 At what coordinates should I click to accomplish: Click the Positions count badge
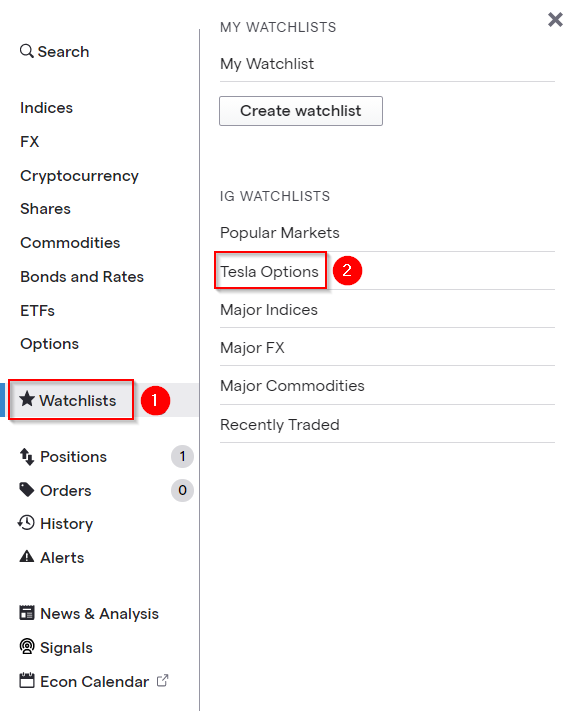pos(182,456)
